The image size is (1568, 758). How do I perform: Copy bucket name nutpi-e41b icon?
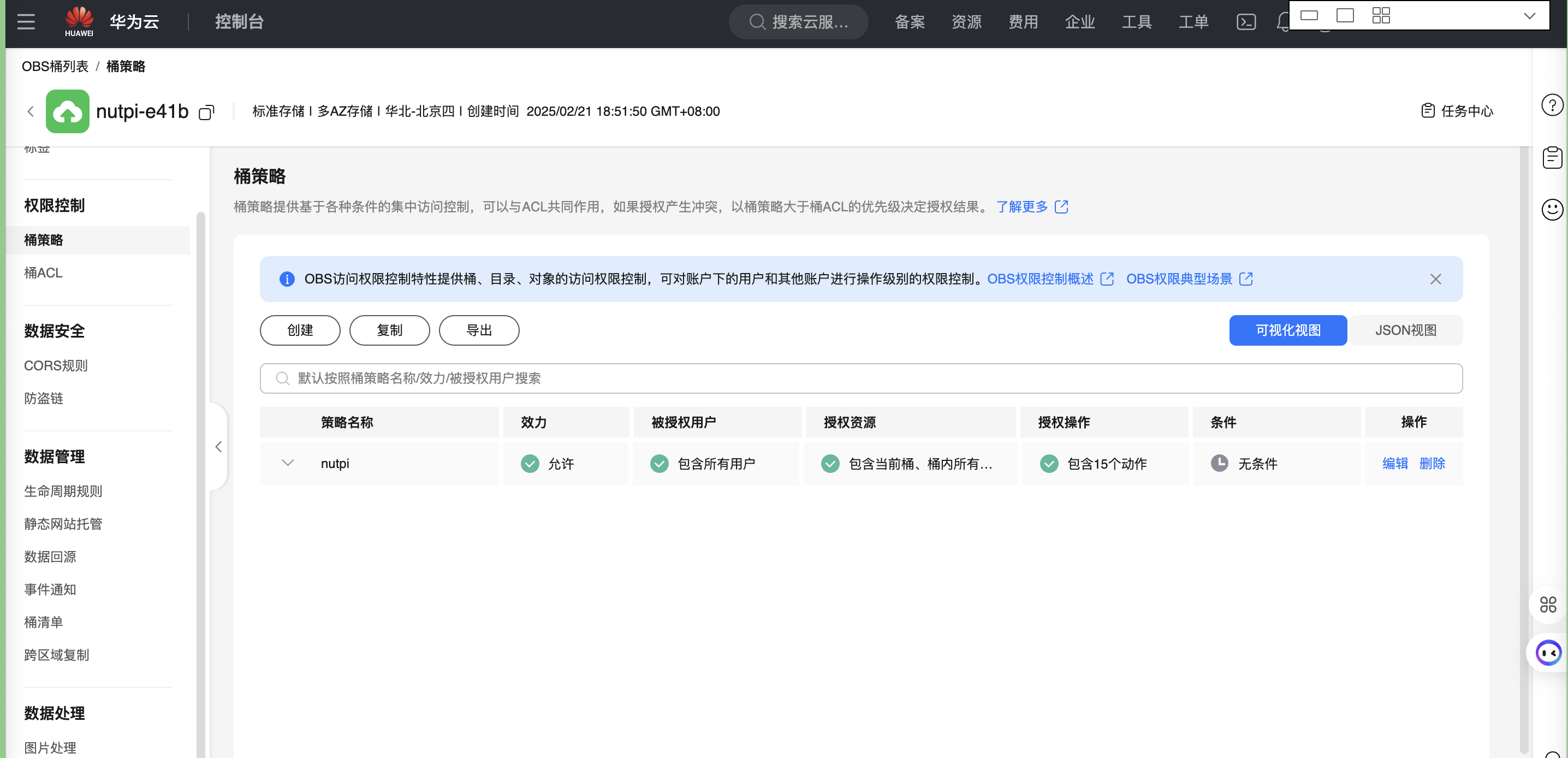[206, 112]
